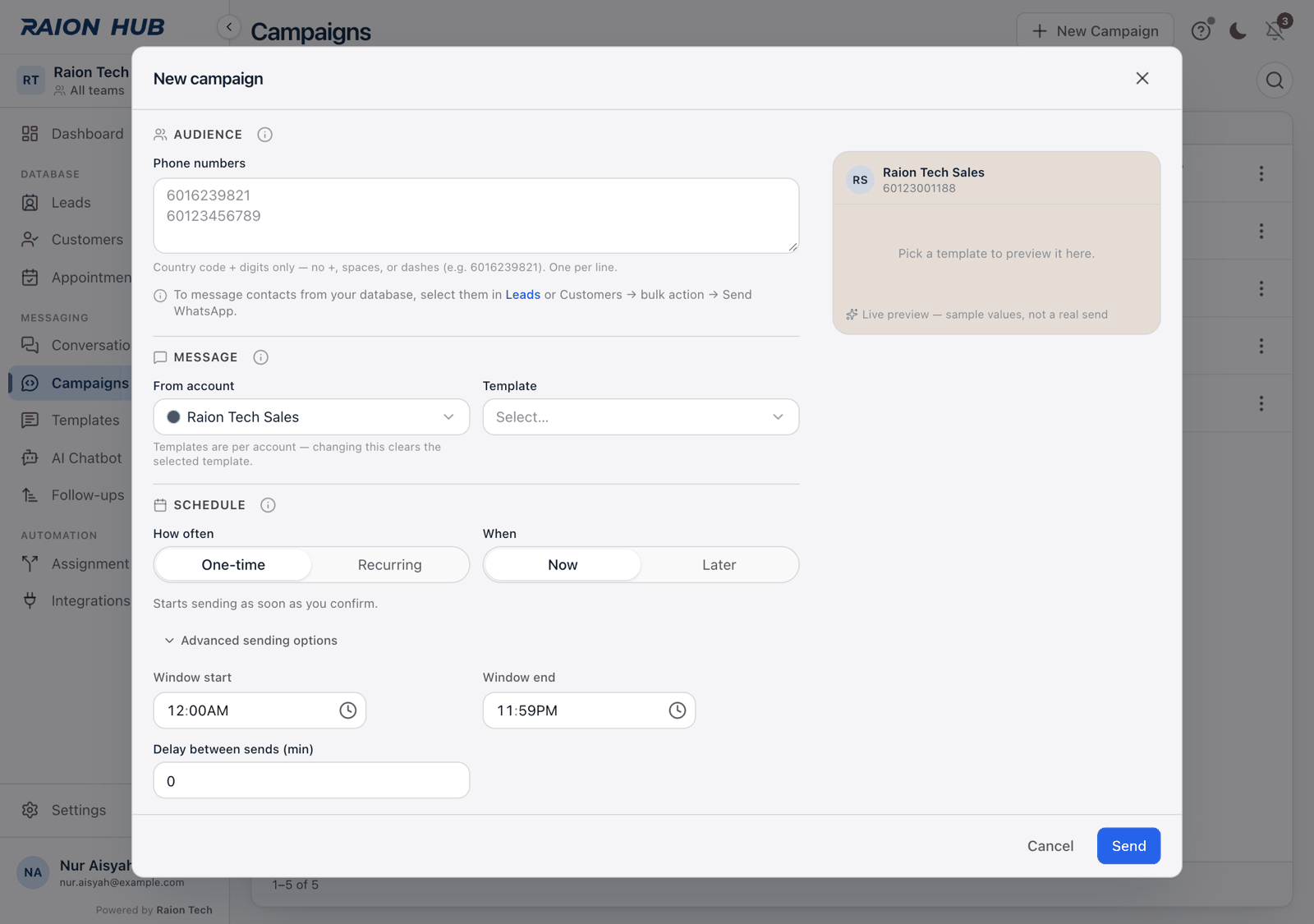Select Recurring frequency option
Screen dimensions: 1314x924
pyautogui.click(x=390, y=565)
